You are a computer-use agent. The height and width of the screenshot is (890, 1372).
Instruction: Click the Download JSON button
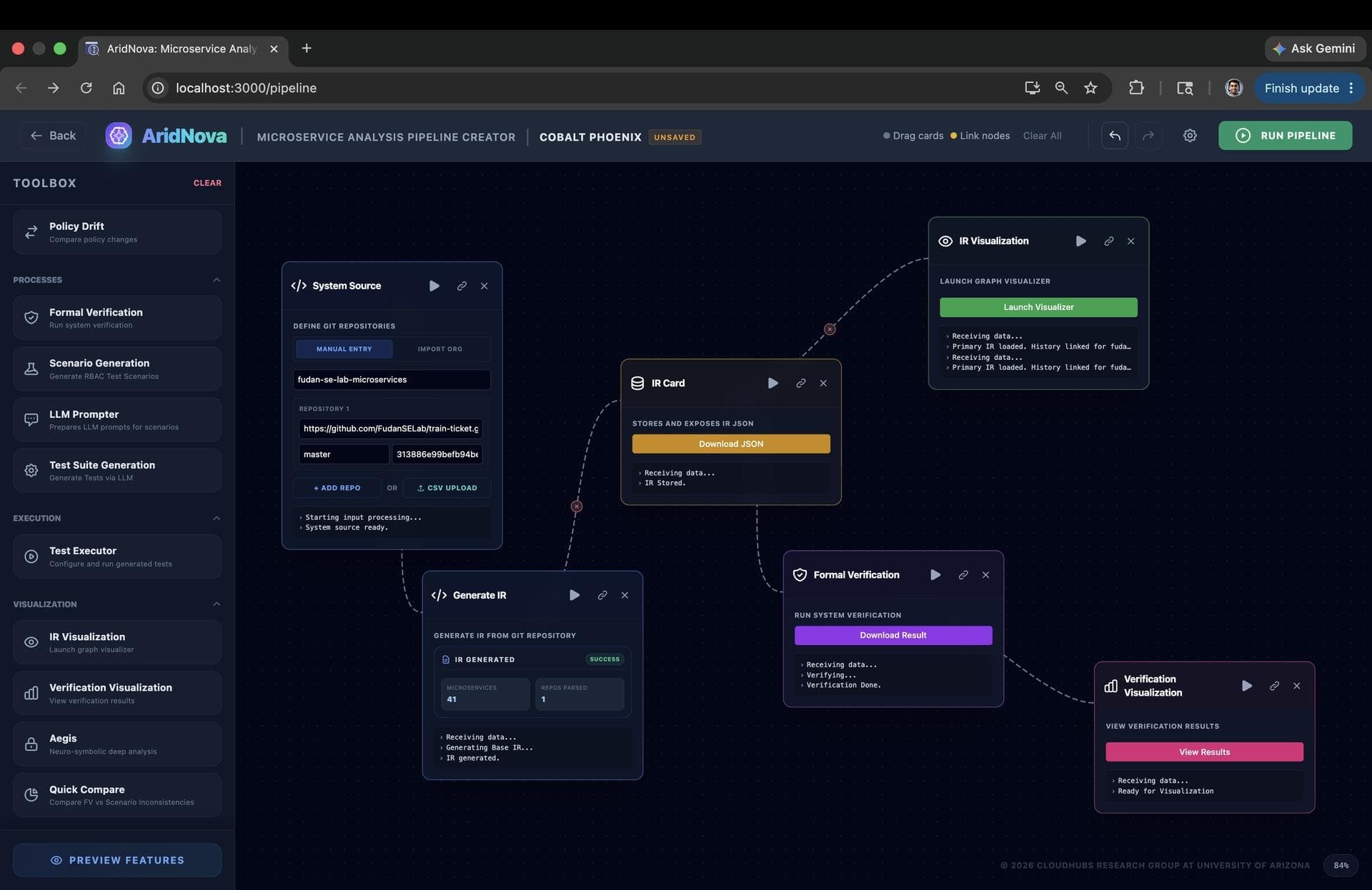(x=731, y=444)
